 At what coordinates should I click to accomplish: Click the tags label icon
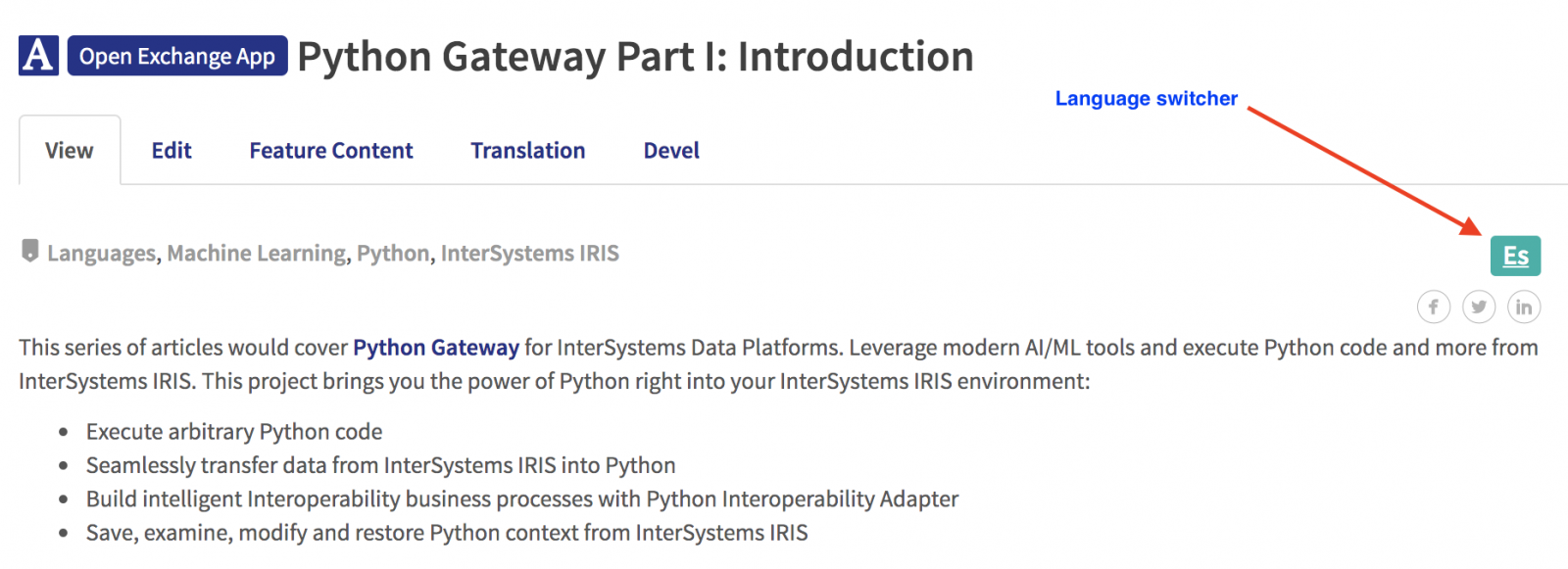pyautogui.click(x=30, y=252)
